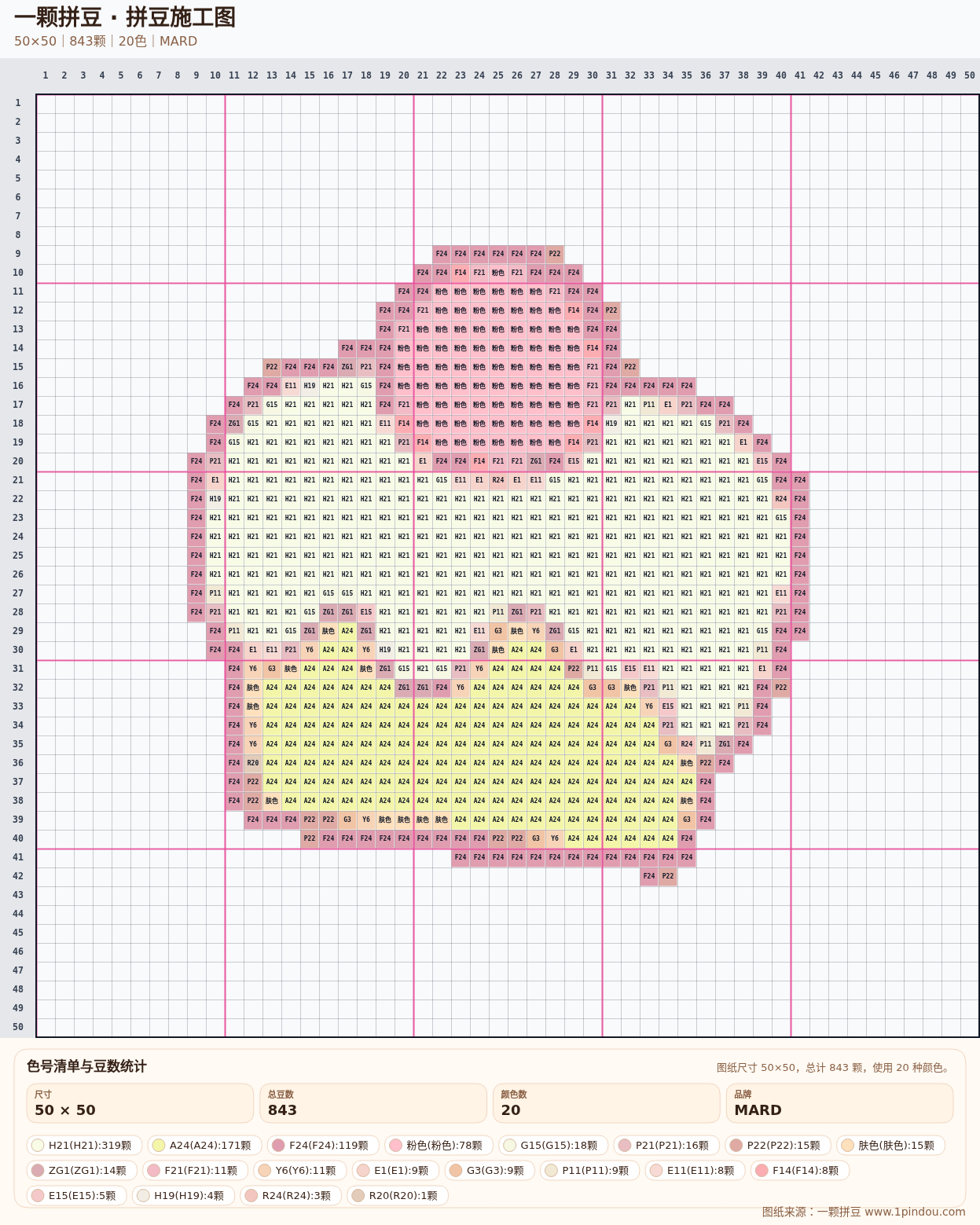Click the F24 bead cell in row 42
980x1225 pixels.
tap(649, 876)
